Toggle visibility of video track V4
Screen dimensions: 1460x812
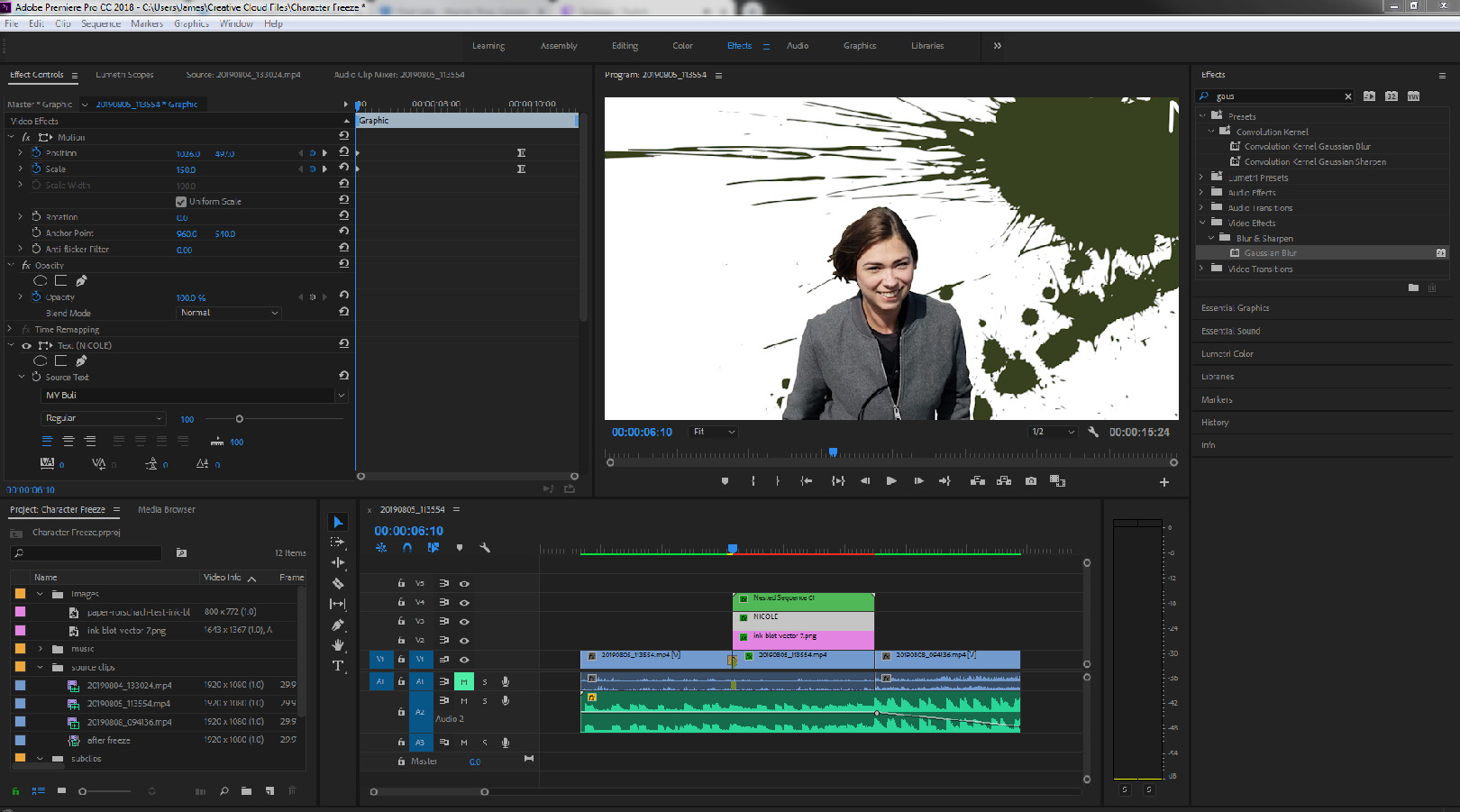[x=464, y=602]
